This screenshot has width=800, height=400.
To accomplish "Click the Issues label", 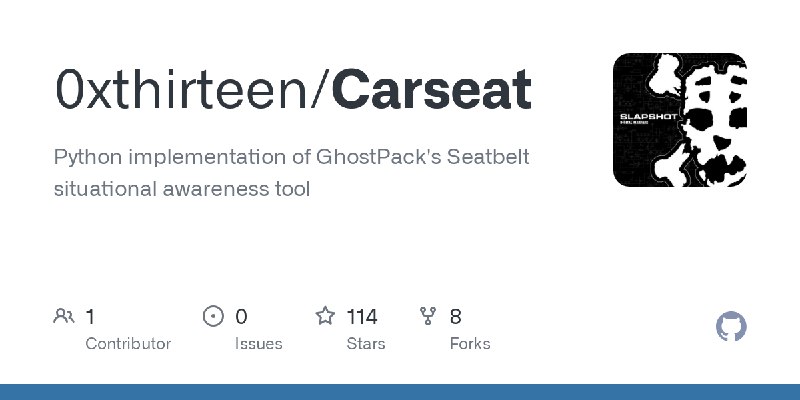I will point(259,344).
